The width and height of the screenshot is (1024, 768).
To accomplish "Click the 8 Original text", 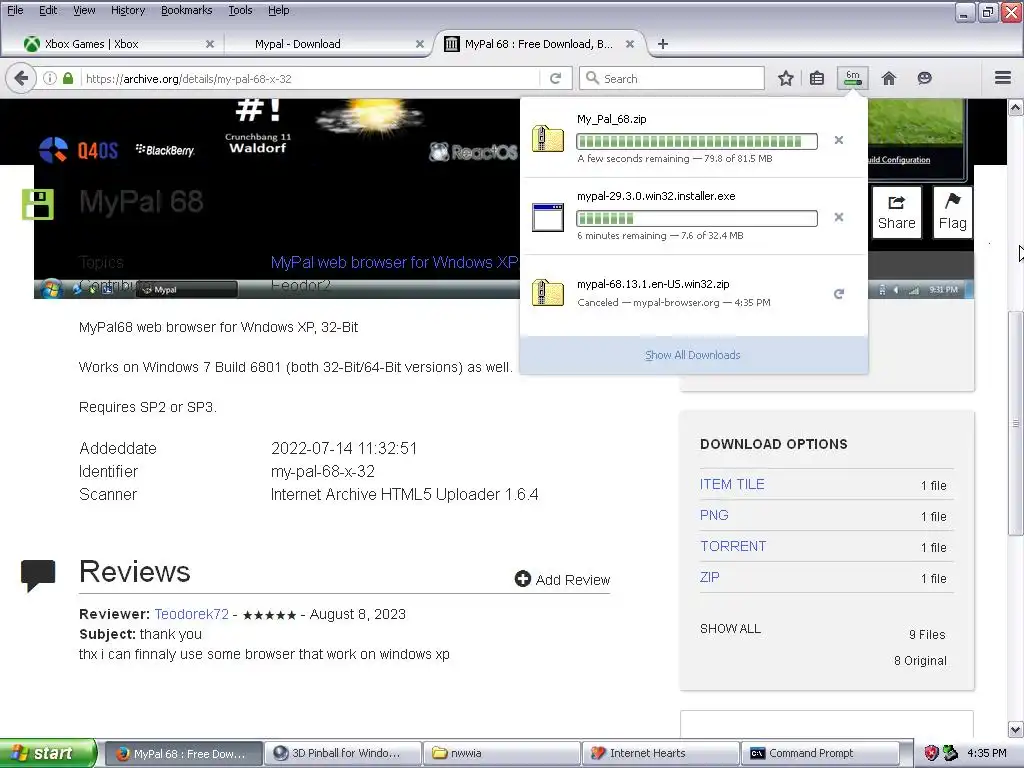I will pos(920,660).
